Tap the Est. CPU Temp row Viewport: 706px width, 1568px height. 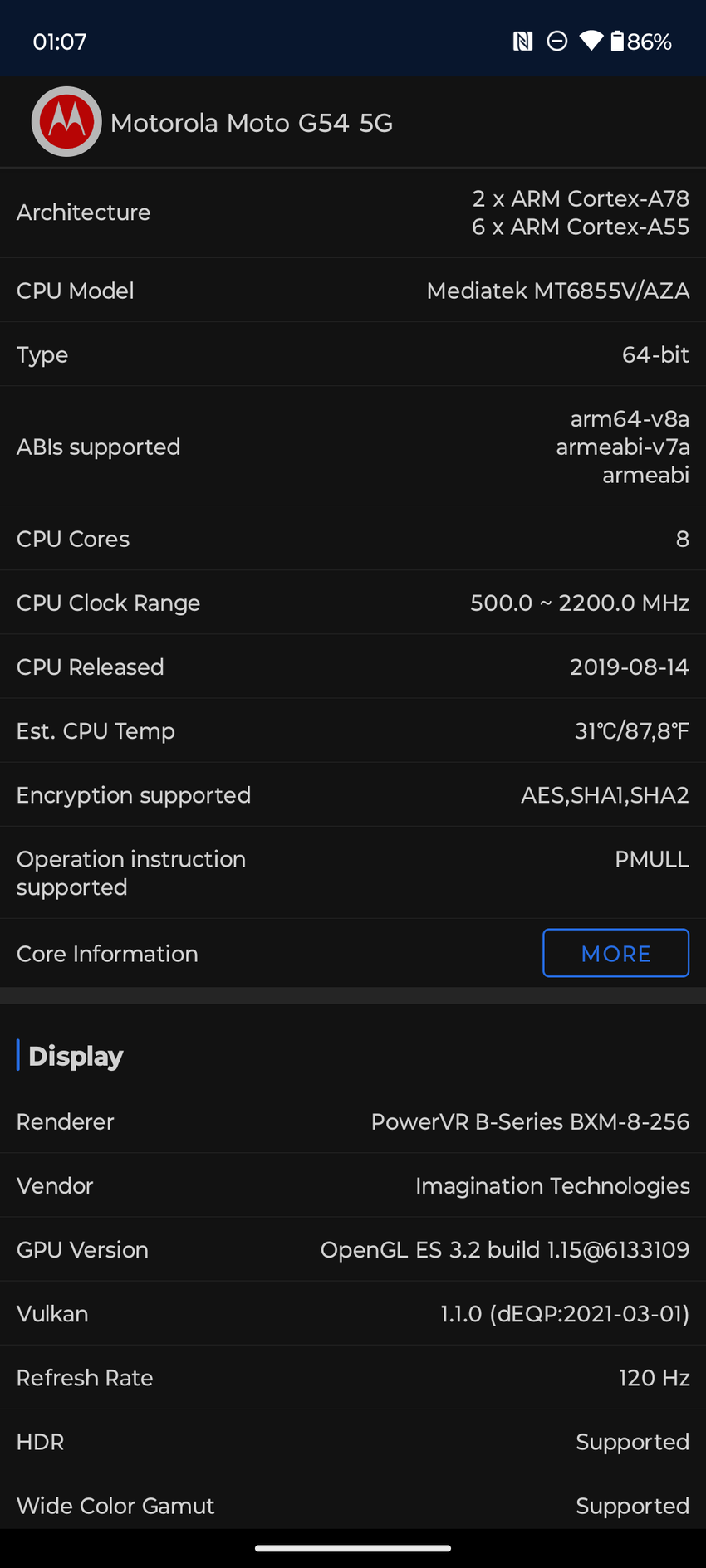pyautogui.click(x=353, y=730)
